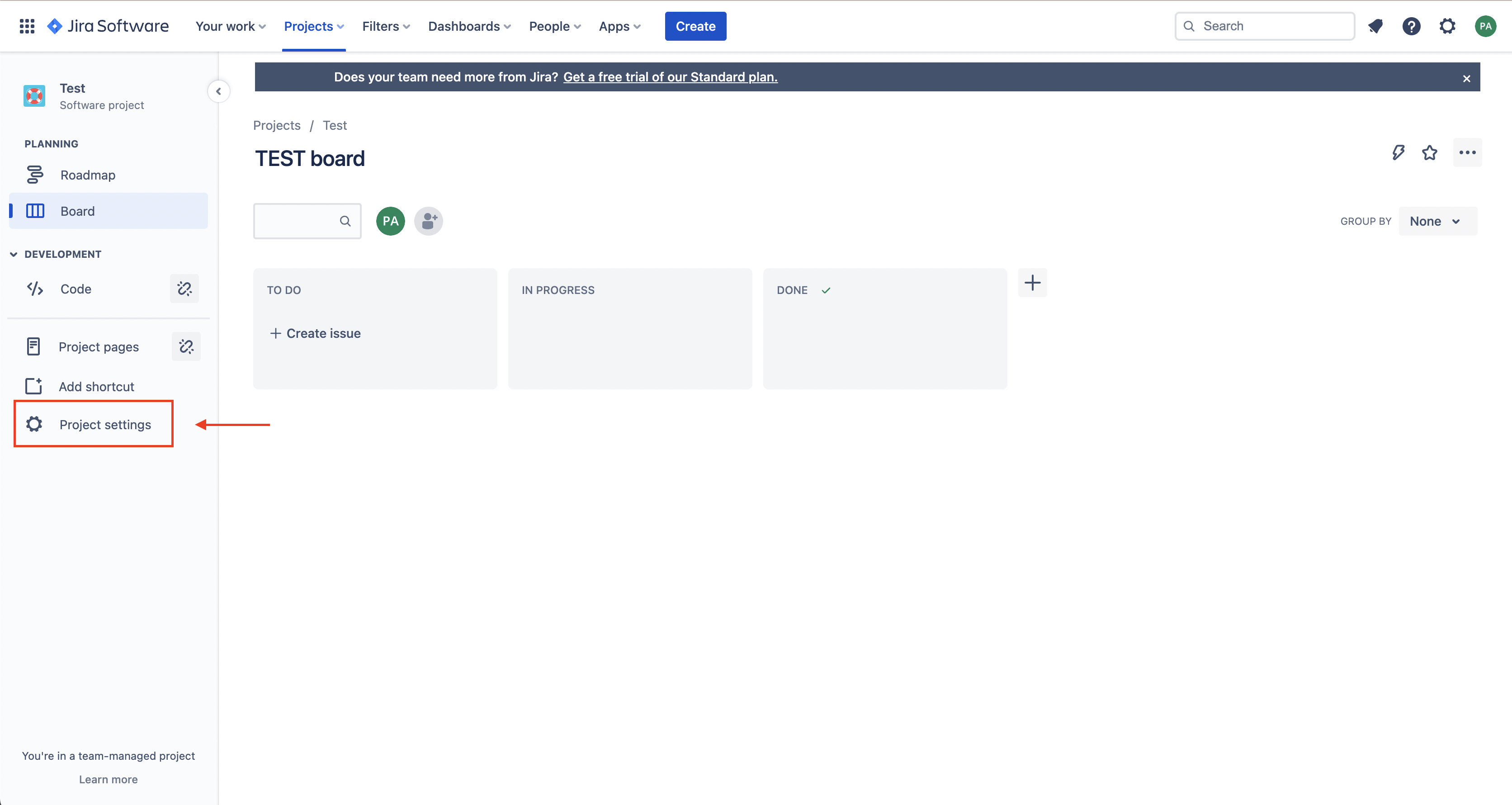Viewport: 1512px width, 805px height.
Task: Collapse the Development section
Action: coord(14,254)
